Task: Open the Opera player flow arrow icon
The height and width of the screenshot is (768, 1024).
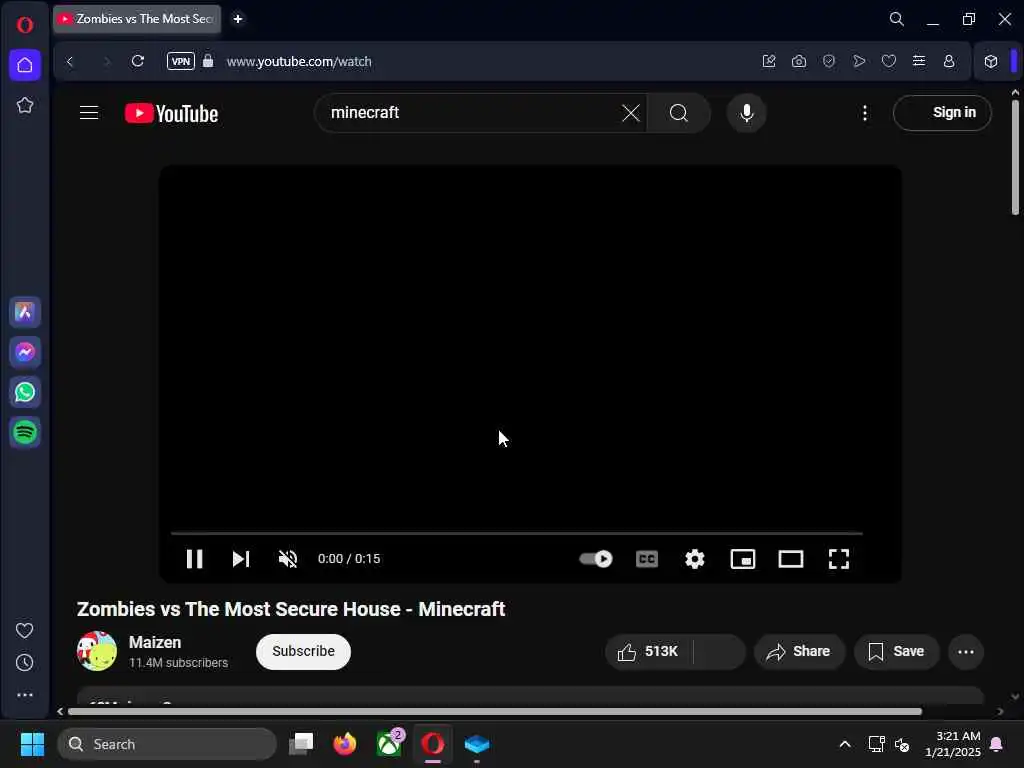Action: coord(859,61)
